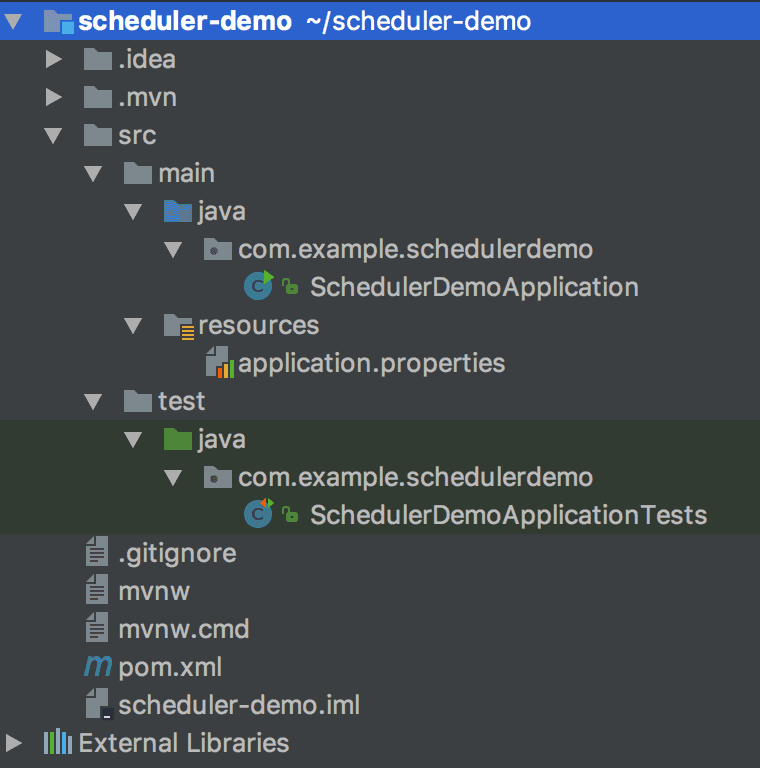Screen dimensions: 760x768
Task: Click the resources folder icon
Action: [177, 325]
